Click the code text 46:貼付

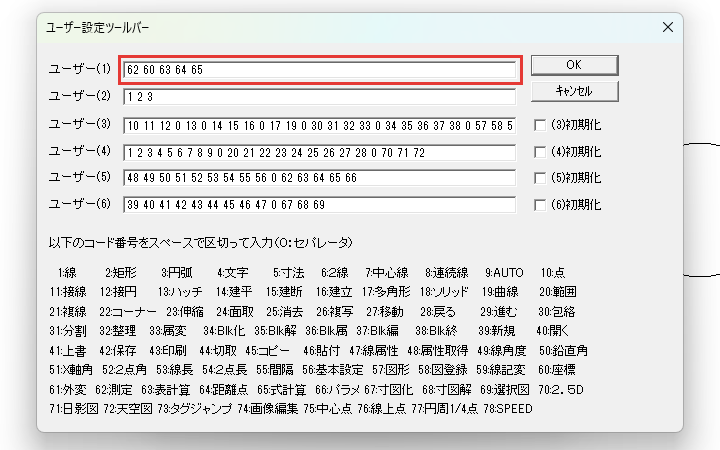(321, 351)
